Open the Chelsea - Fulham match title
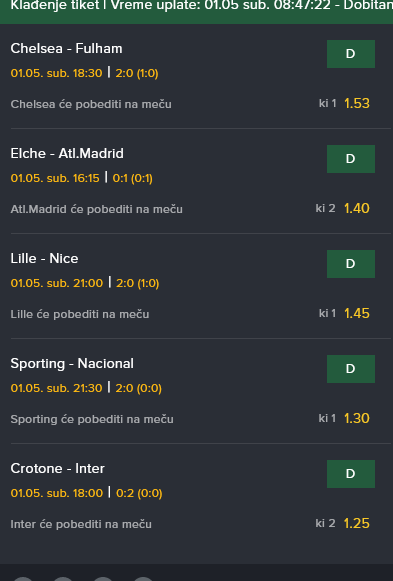Viewport: 393px width, 581px height. point(66,49)
